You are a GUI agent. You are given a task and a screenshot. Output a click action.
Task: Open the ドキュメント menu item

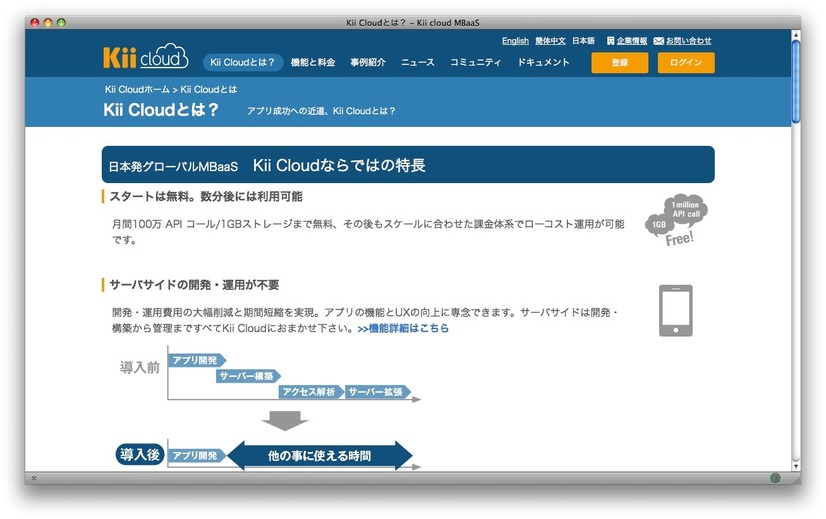[x=543, y=62]
